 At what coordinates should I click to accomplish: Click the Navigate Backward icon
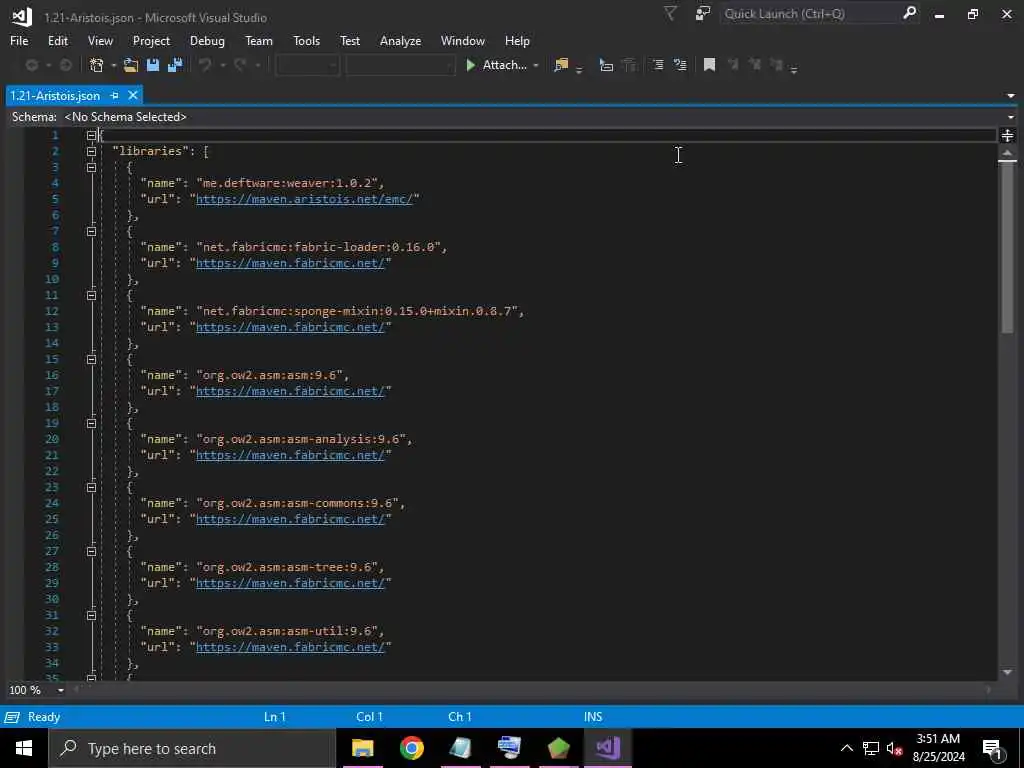pyautogui.click(x=31, y=65)
